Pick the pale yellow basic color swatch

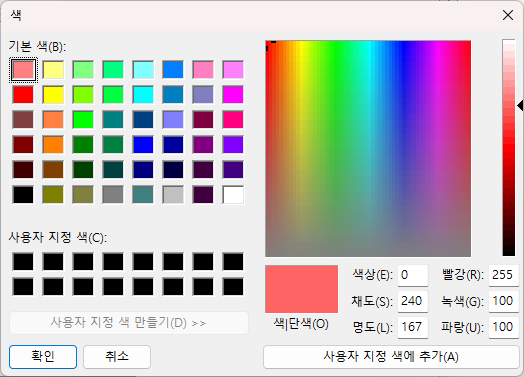(x=53, y=70)
